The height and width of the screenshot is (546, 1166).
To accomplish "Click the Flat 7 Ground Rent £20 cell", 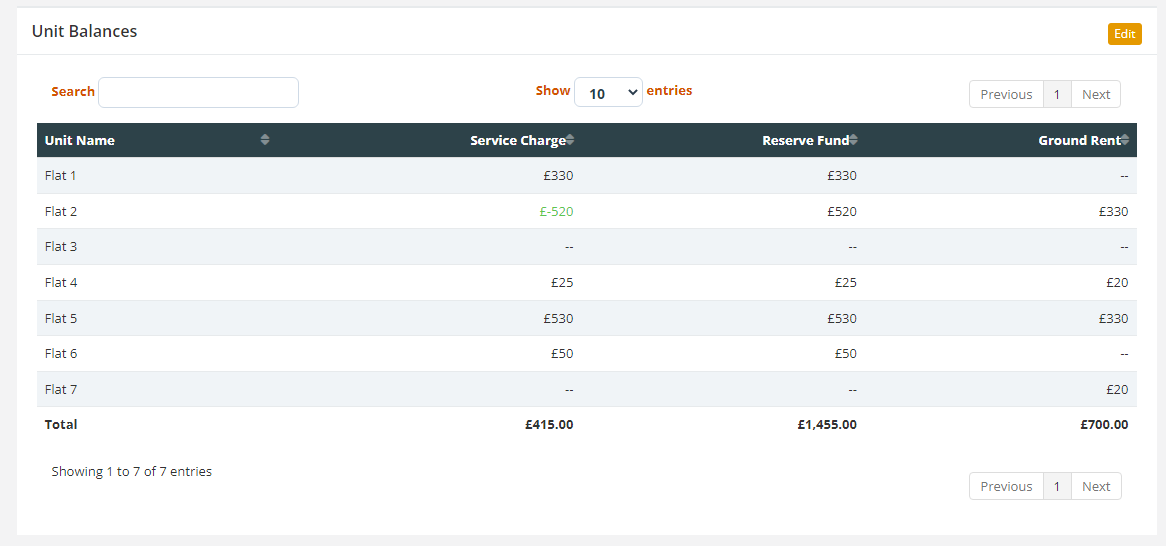I will (x=1117, y=389).
